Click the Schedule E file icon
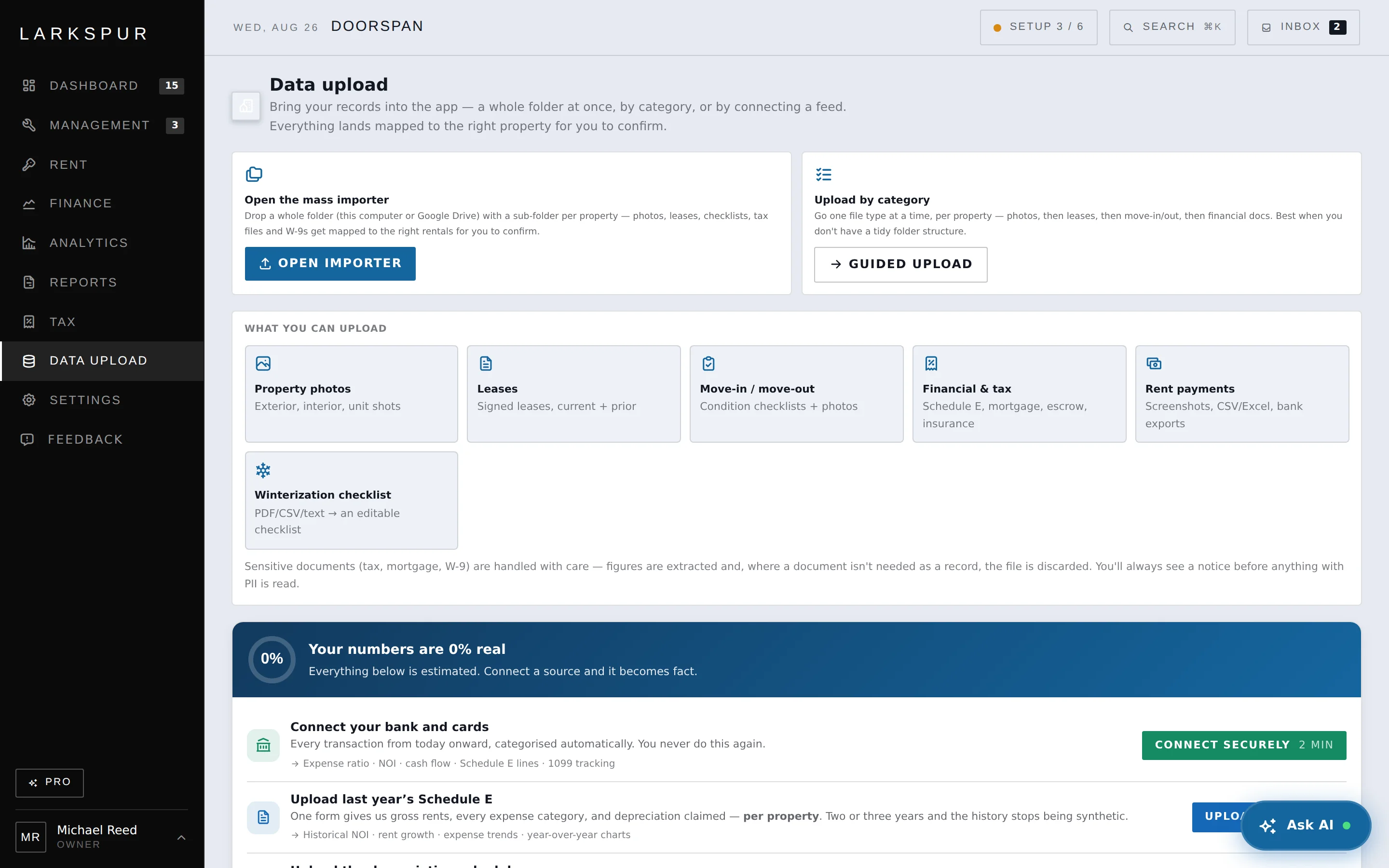This screenshot has width=1389, height=868. 263,817
